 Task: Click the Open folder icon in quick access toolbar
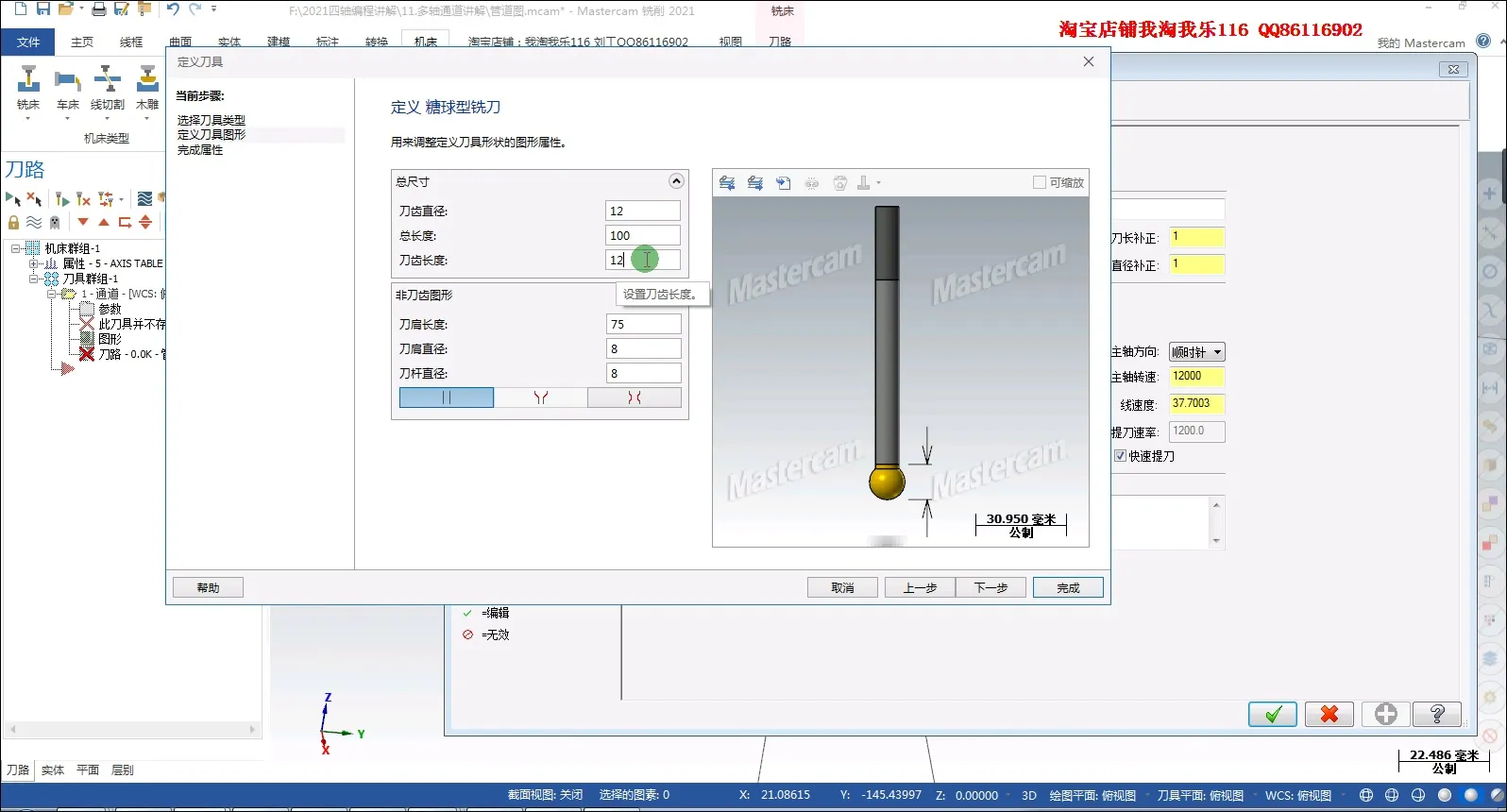click(x=65, y=9)
